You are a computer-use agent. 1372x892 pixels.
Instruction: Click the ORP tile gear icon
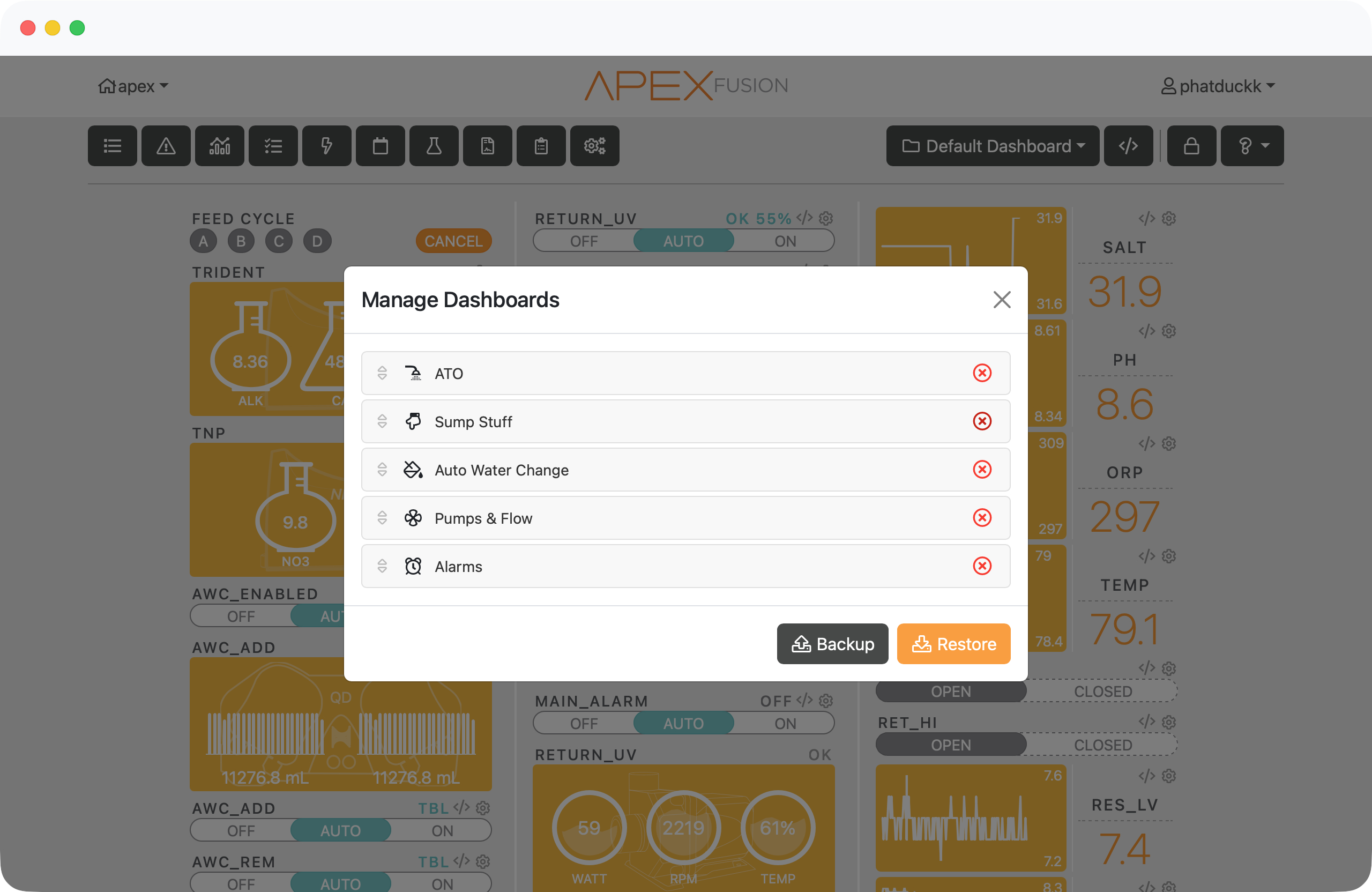[1169, 443]
